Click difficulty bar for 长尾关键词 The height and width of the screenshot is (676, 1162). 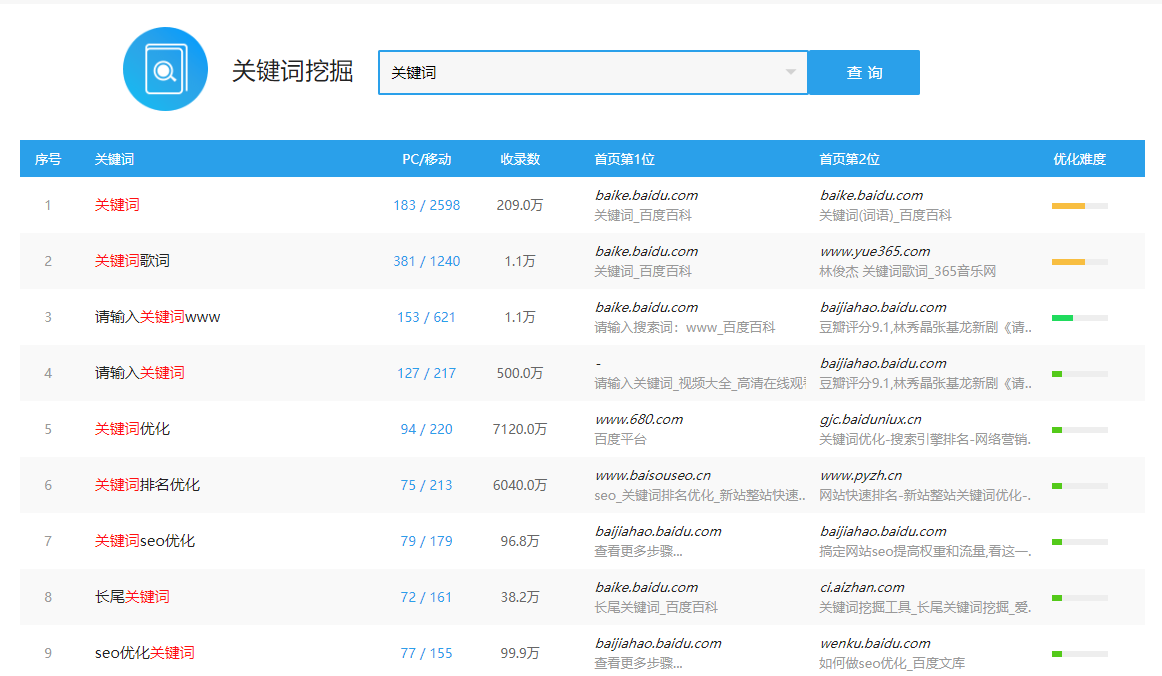tap(1080, 597)
